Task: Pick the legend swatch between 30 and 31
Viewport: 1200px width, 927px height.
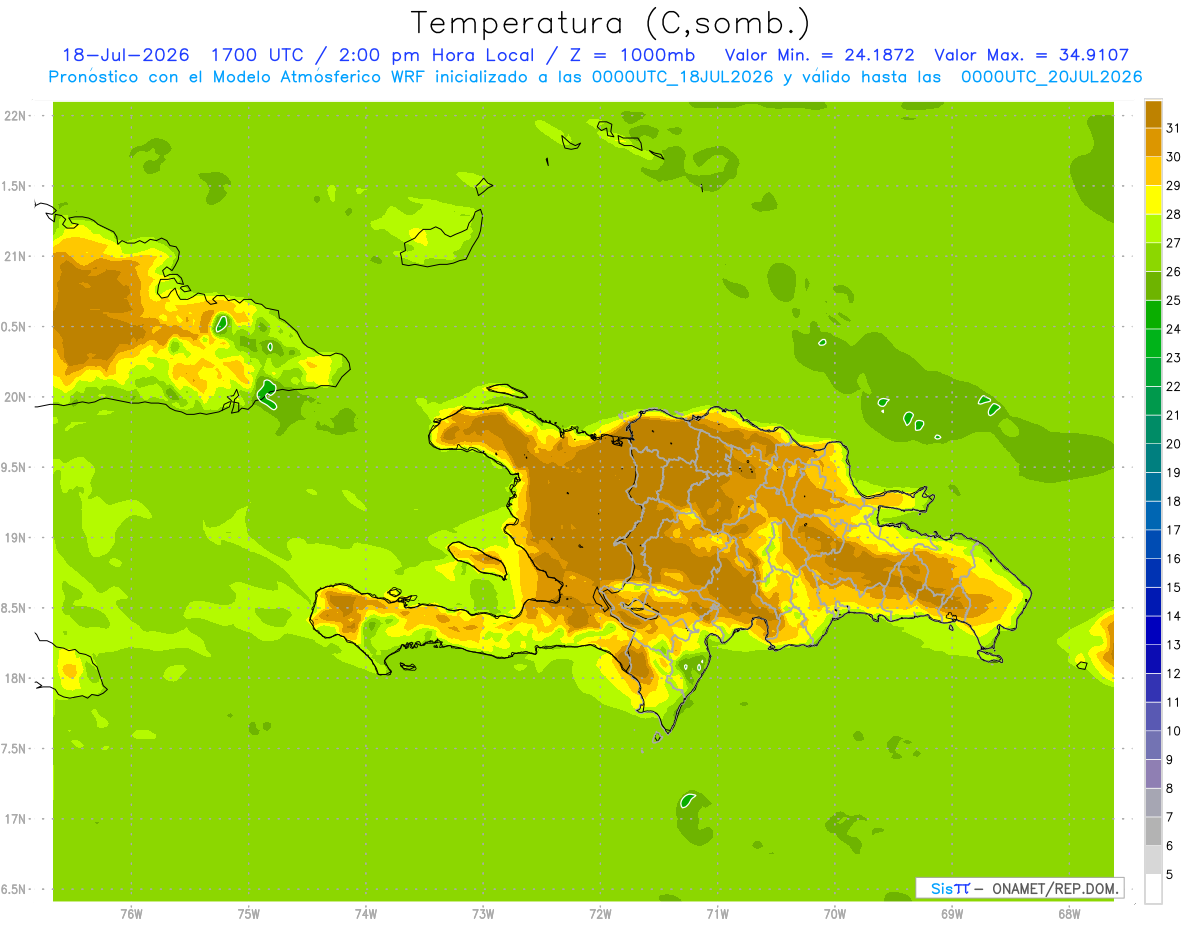Action: [x=1153, y=142]
